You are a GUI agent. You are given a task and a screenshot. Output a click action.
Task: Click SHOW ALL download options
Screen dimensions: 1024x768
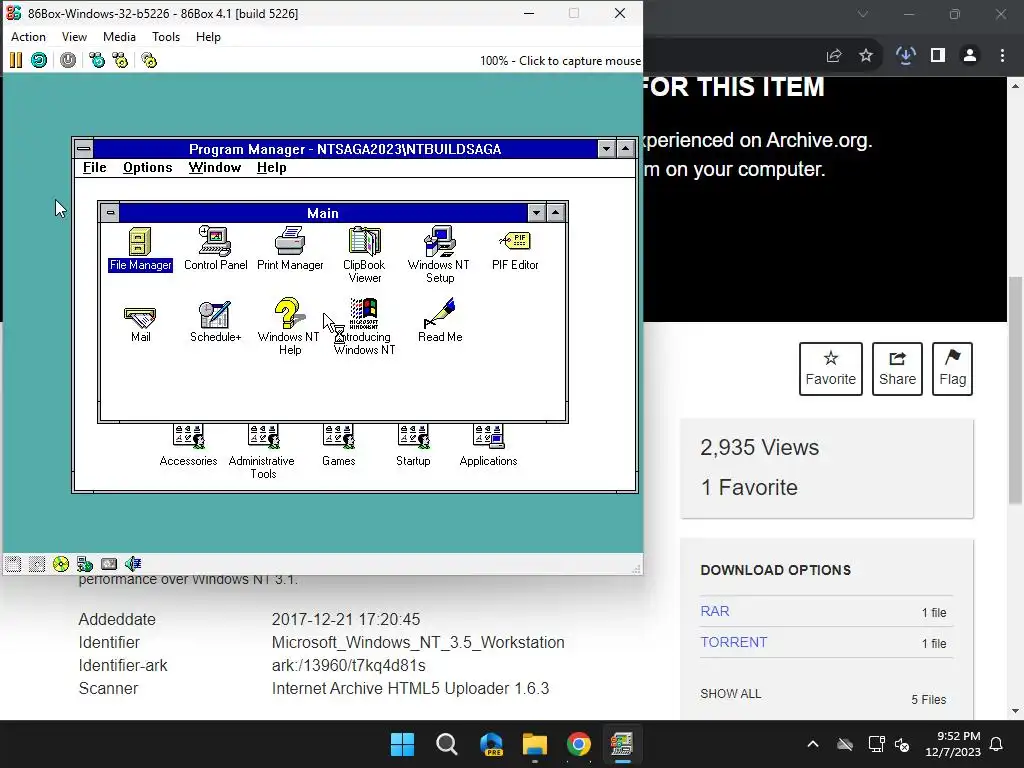[731, 694]
